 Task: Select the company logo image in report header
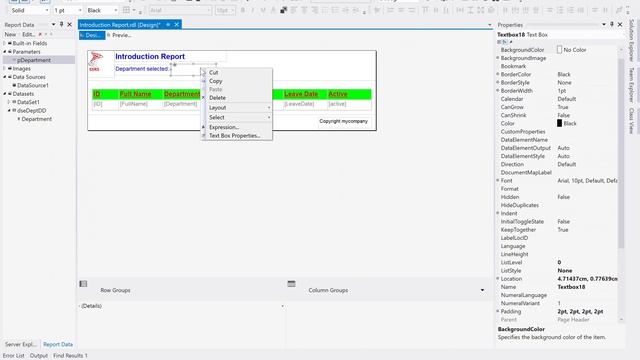click(96, 62)
